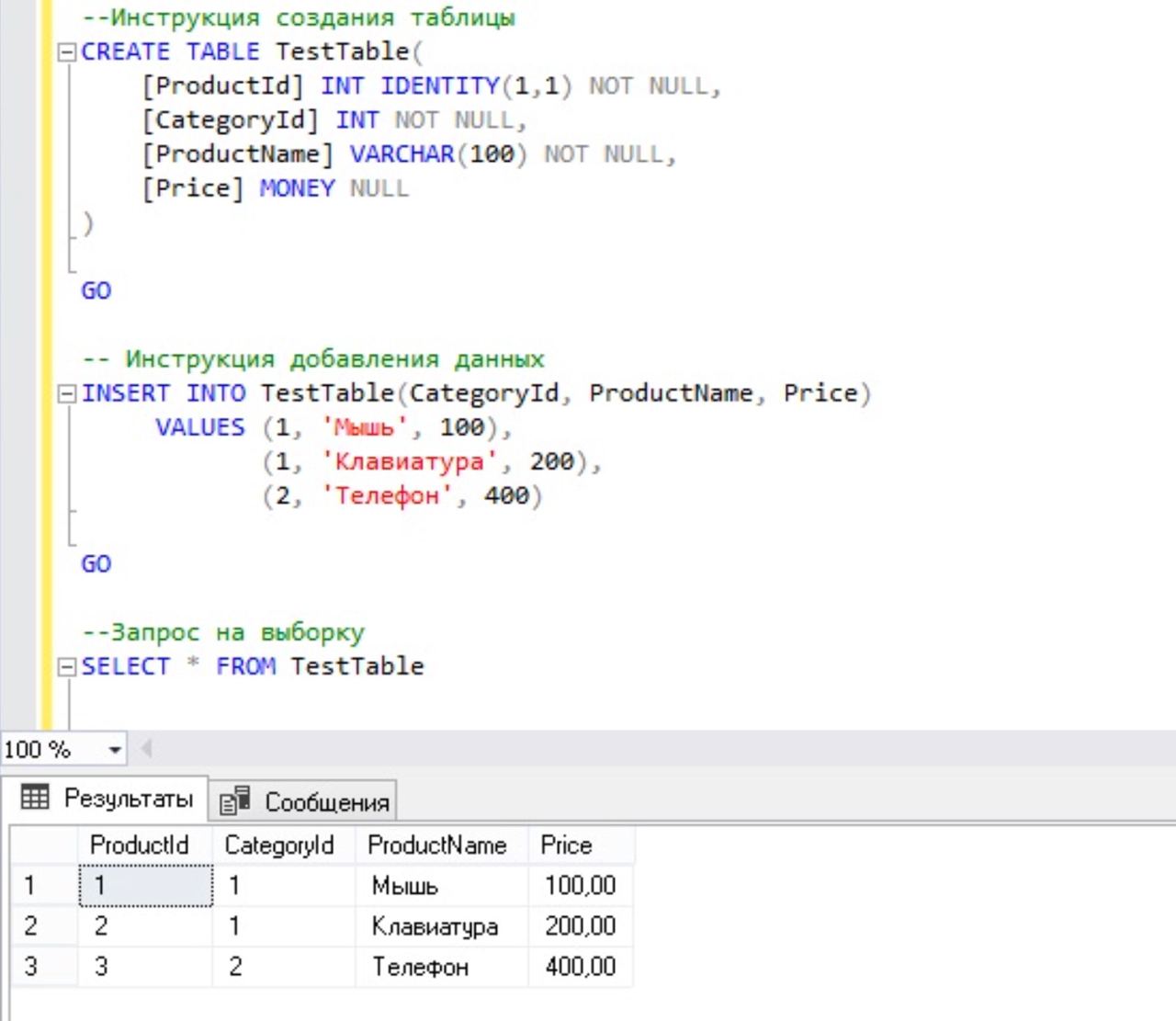Viewport: 1176px width, 1021px height.
Task: Click the ProductName column header
Action: 437,845
